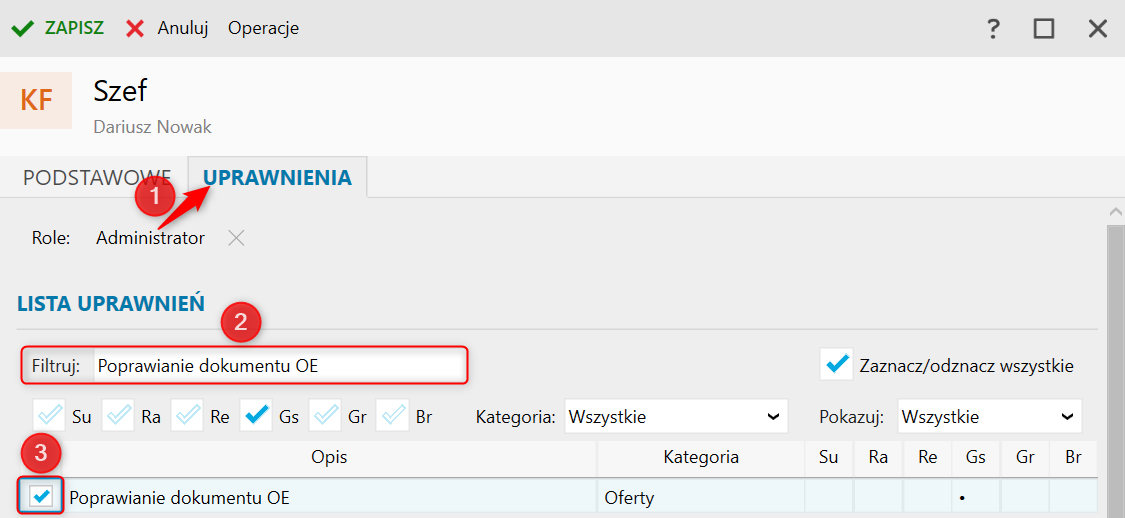Toggle the Su filter checkbox
The height and width of the screenshot is (518, 1125).
pyautogui.click(x=48, y=416)
